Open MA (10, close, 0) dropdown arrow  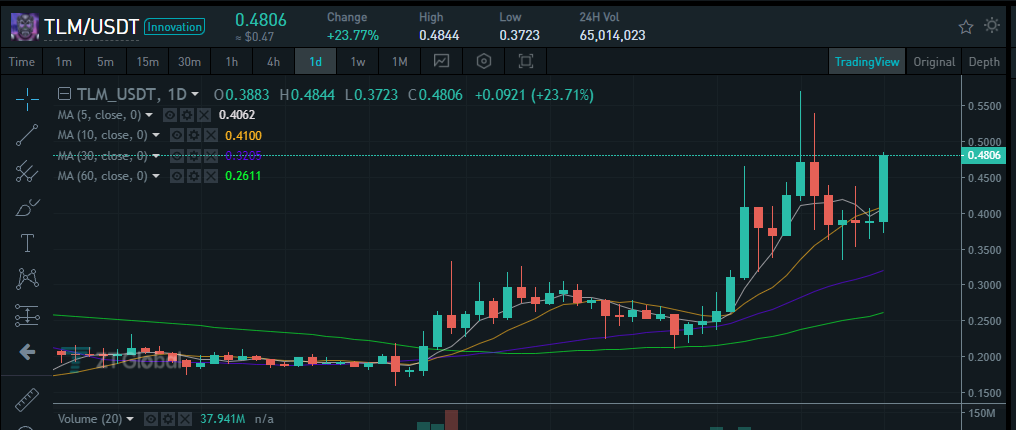coord(156,135)
